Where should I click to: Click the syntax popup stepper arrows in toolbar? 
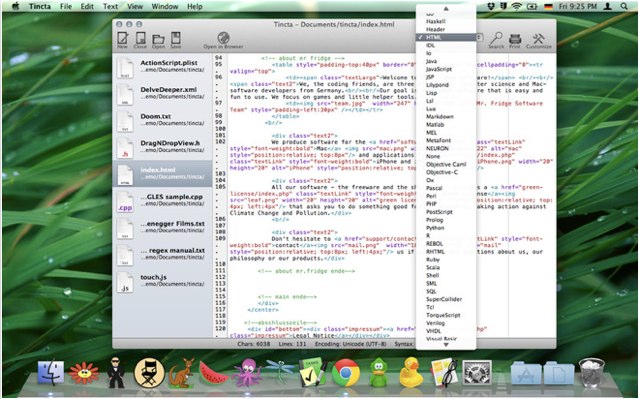pyautogui.click(x=480, y=37)
